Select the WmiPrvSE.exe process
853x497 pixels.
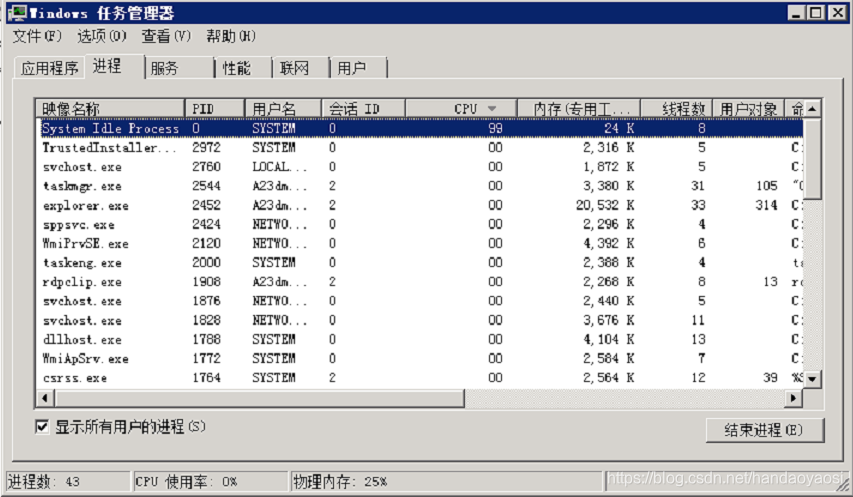420,244
